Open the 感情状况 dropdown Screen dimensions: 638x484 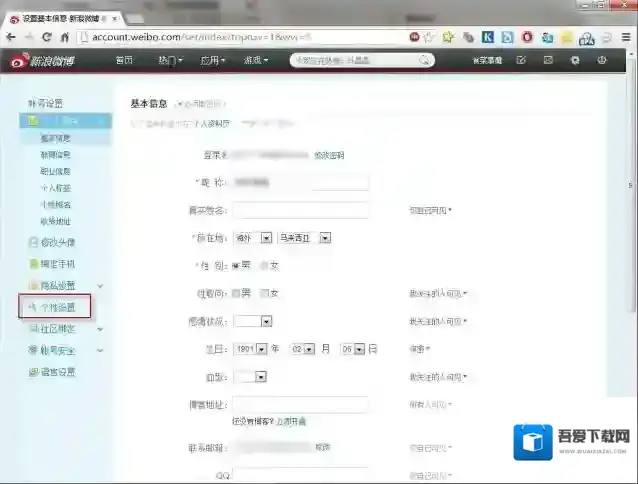pos(253,321)
